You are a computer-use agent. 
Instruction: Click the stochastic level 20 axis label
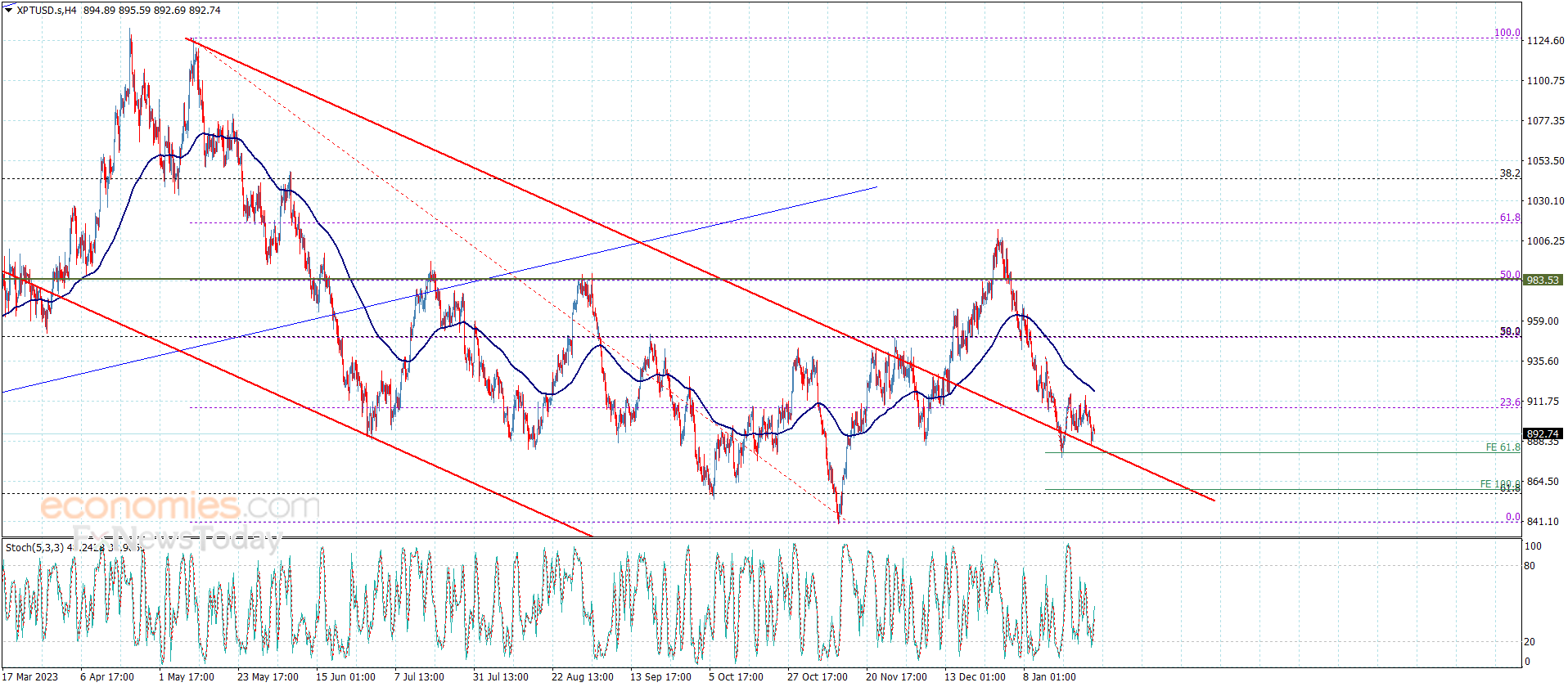pyautogui.click(x=1530, y=641)
